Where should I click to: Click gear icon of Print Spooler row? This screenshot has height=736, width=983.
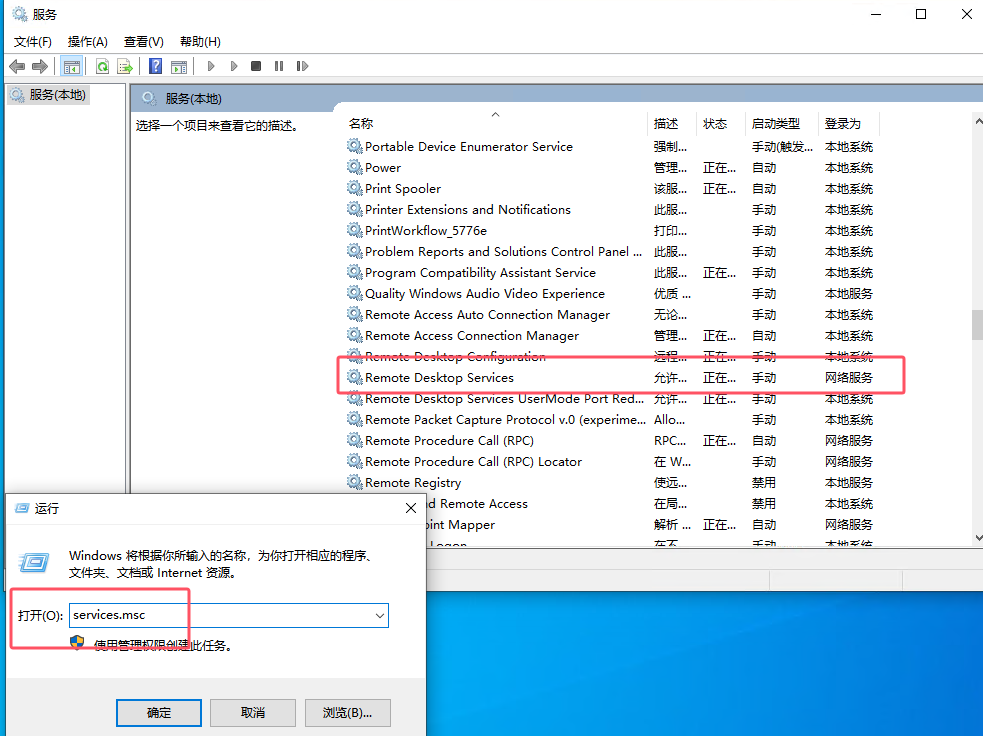[x=355, y=188]
